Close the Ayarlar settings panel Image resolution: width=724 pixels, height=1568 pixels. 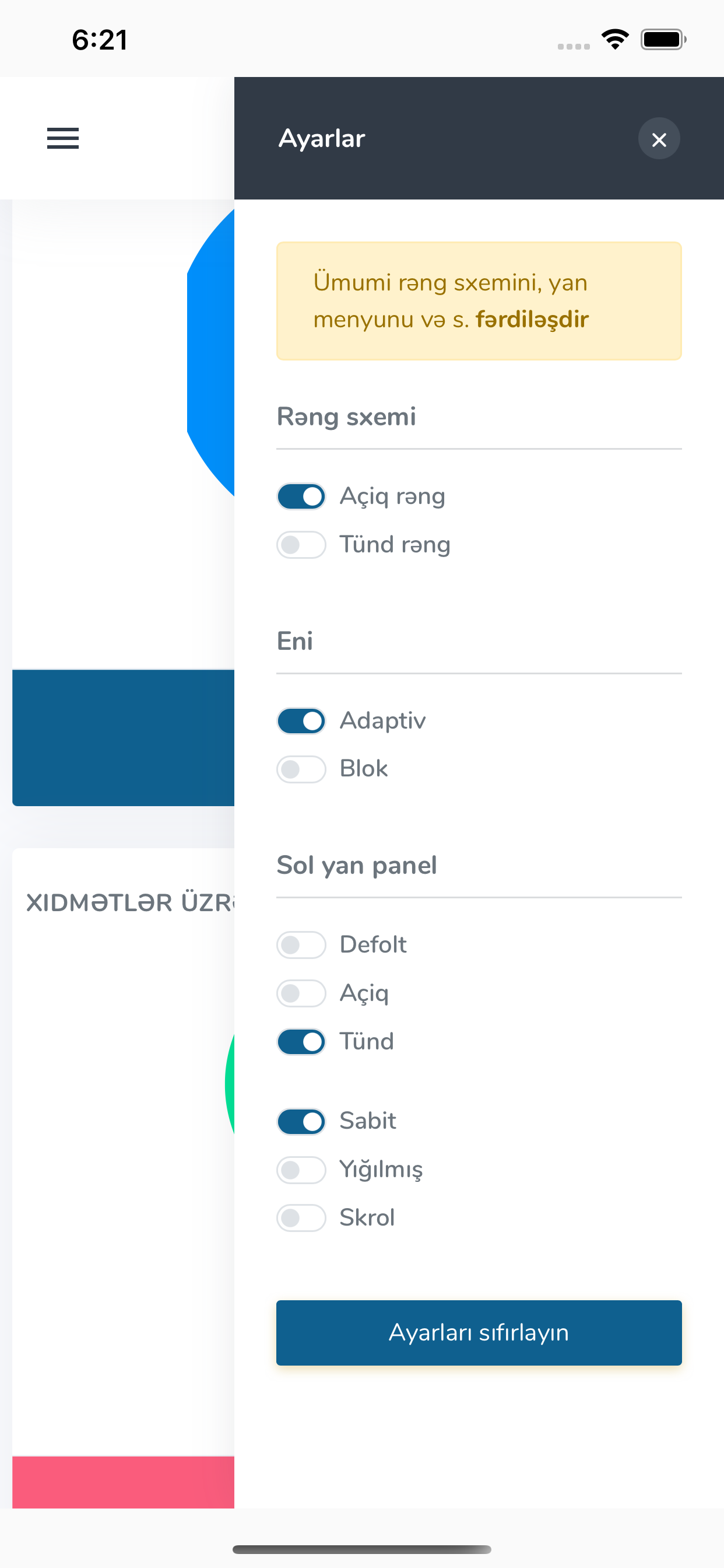tap(659, 139)
